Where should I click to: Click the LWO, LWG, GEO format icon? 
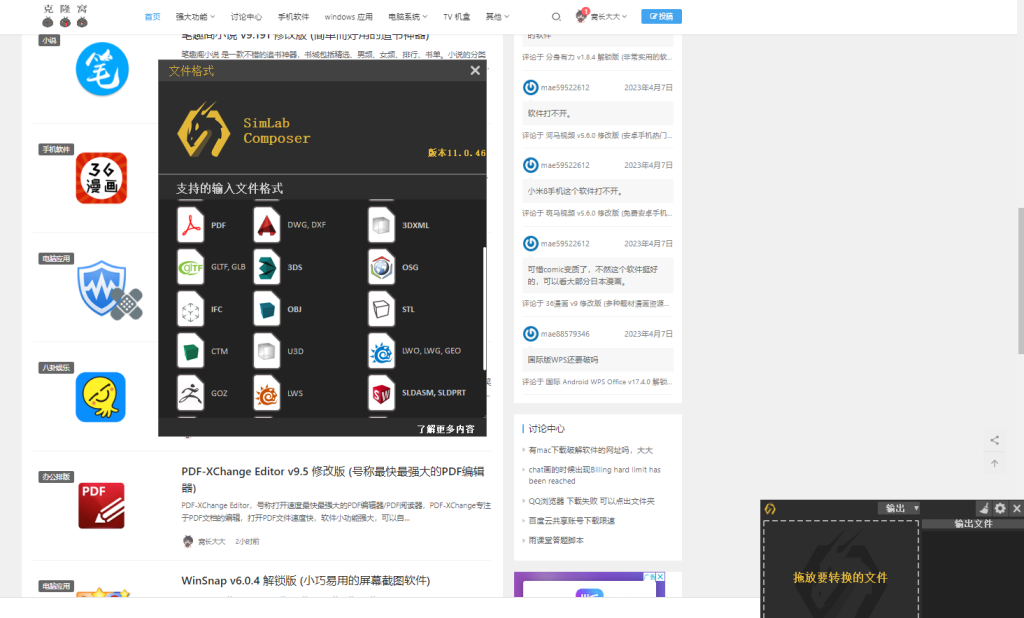click(x=381, y=351)
